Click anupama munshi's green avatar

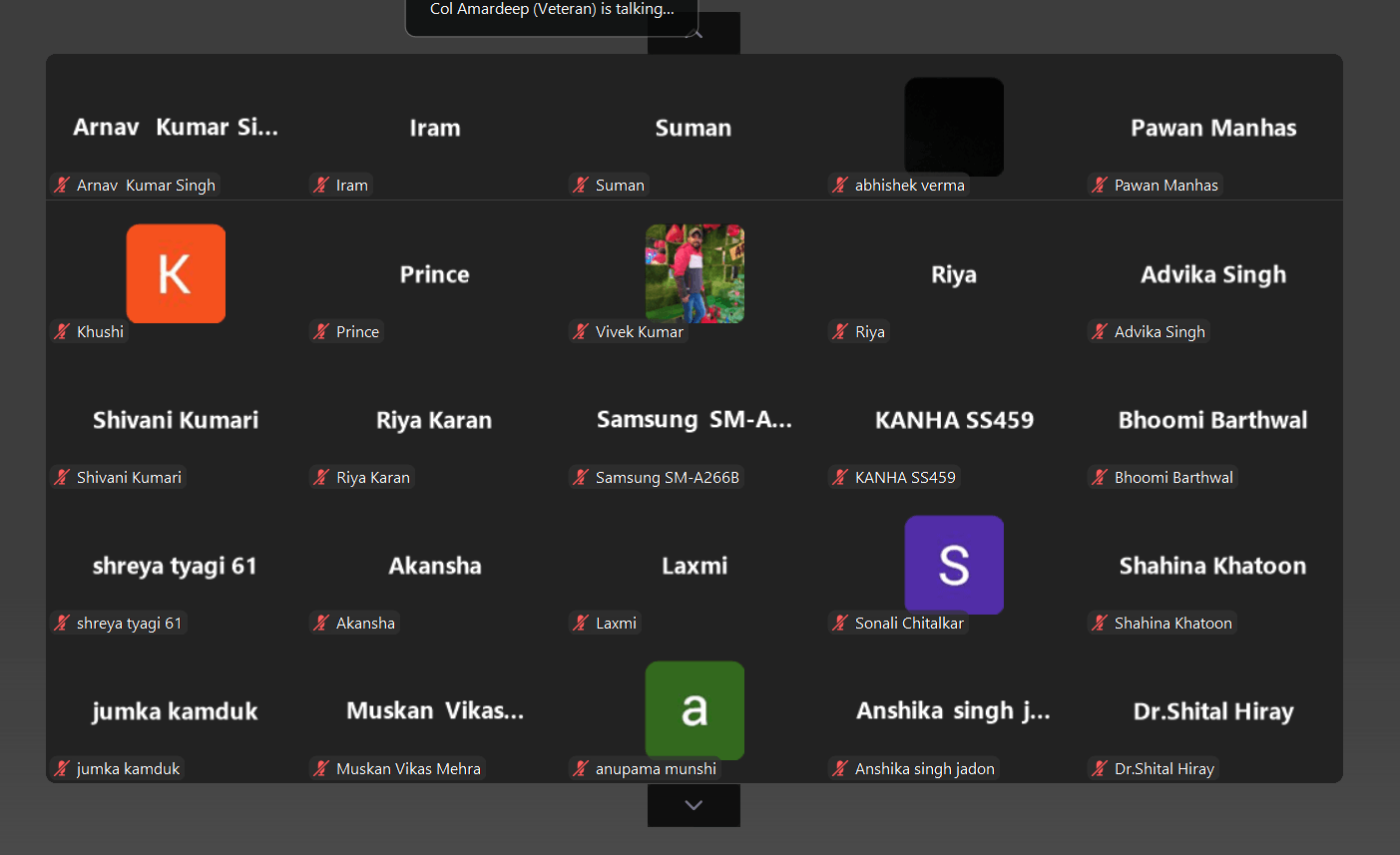695,709
